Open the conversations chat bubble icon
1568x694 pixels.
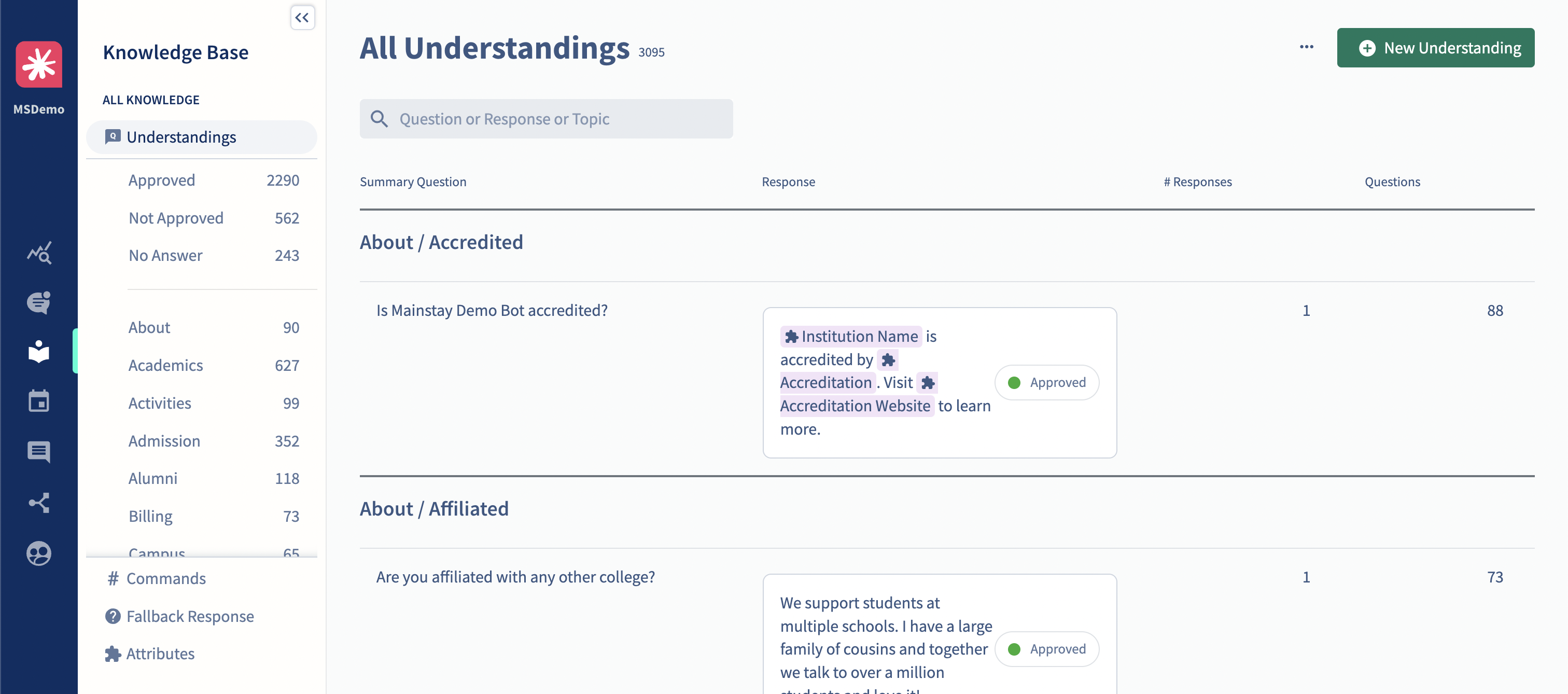coord(39,302)
